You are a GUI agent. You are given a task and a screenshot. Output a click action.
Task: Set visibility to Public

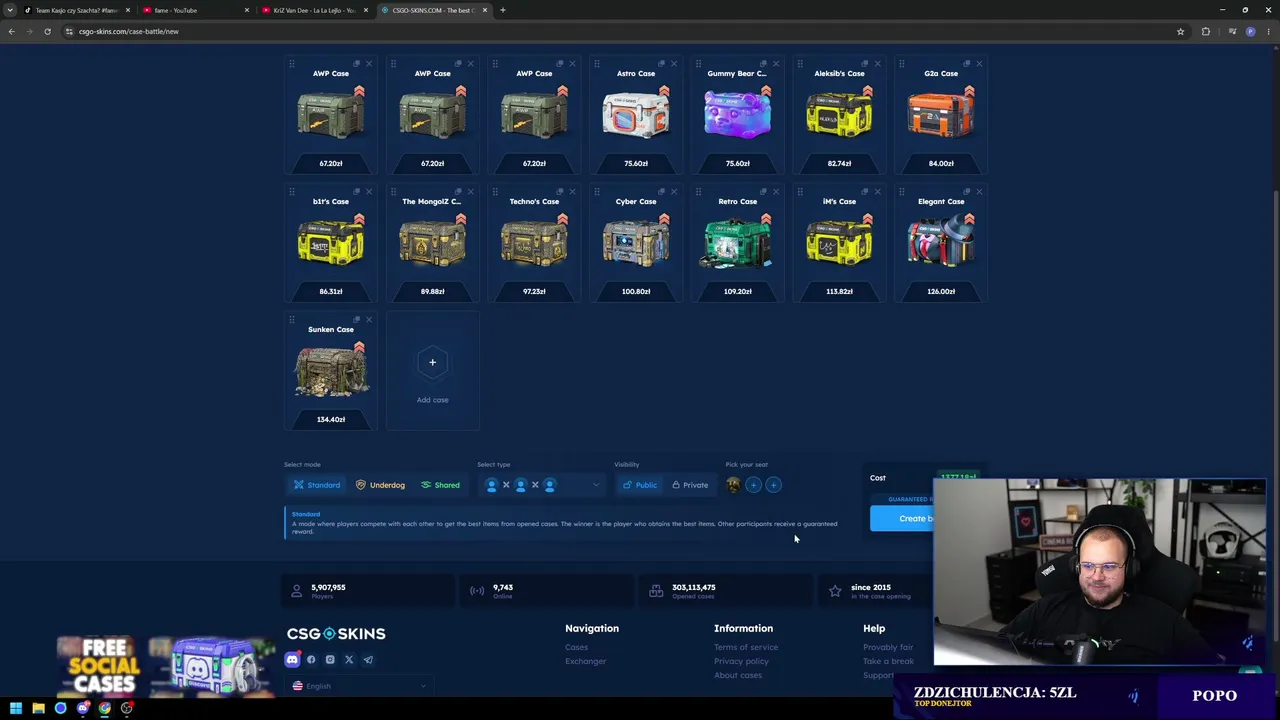[639, 485]
